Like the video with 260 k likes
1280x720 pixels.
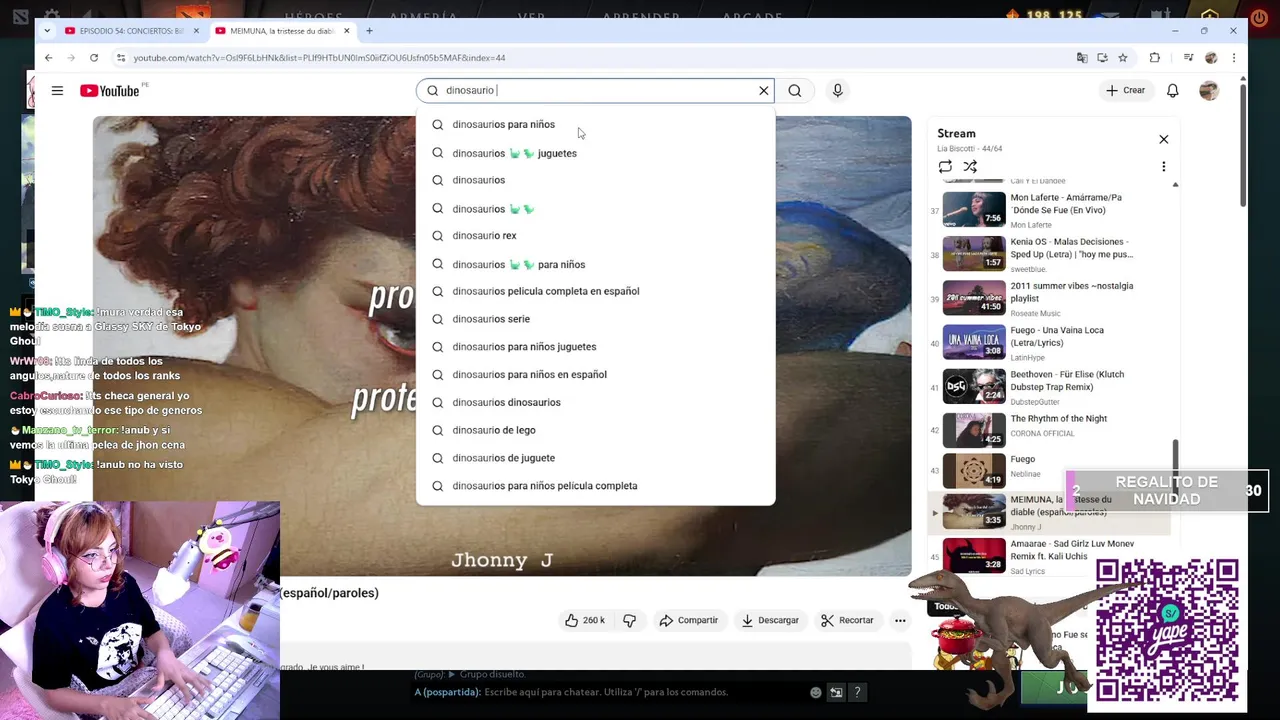click(585, 620)
